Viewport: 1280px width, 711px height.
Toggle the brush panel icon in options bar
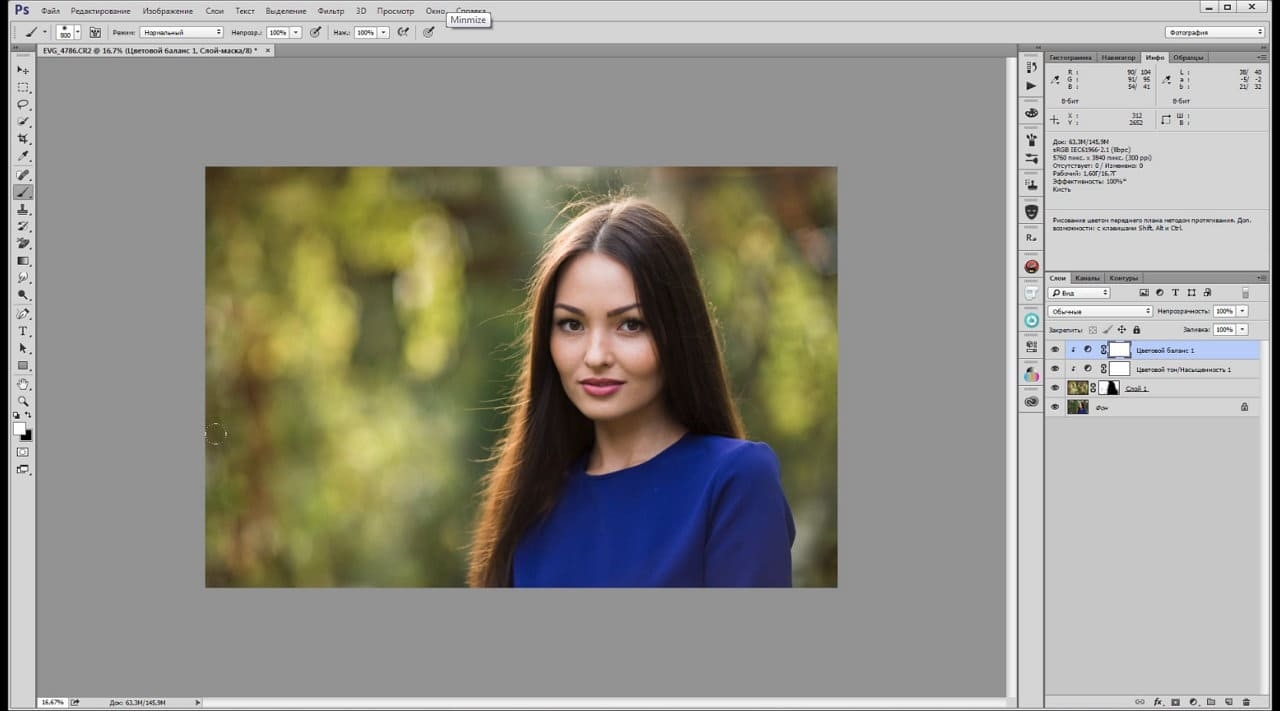click(x=95, y=32)
